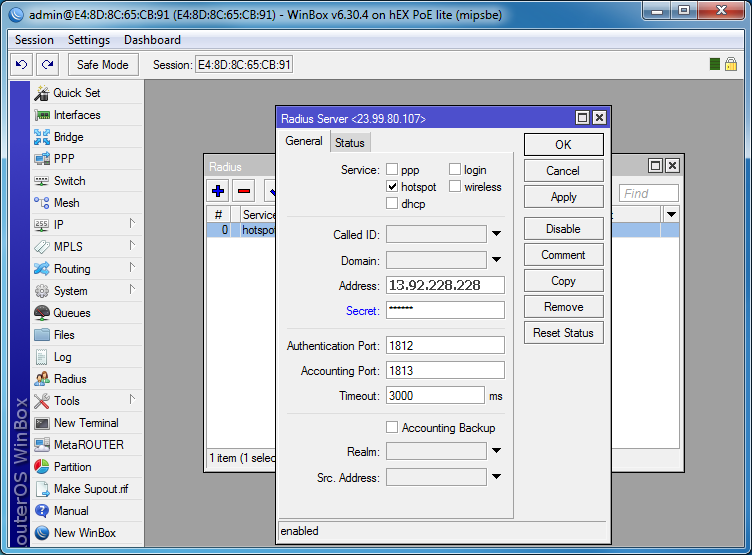Screen dimensions: 752x555
Task: Click the Apply button
Action: point(564,197)
